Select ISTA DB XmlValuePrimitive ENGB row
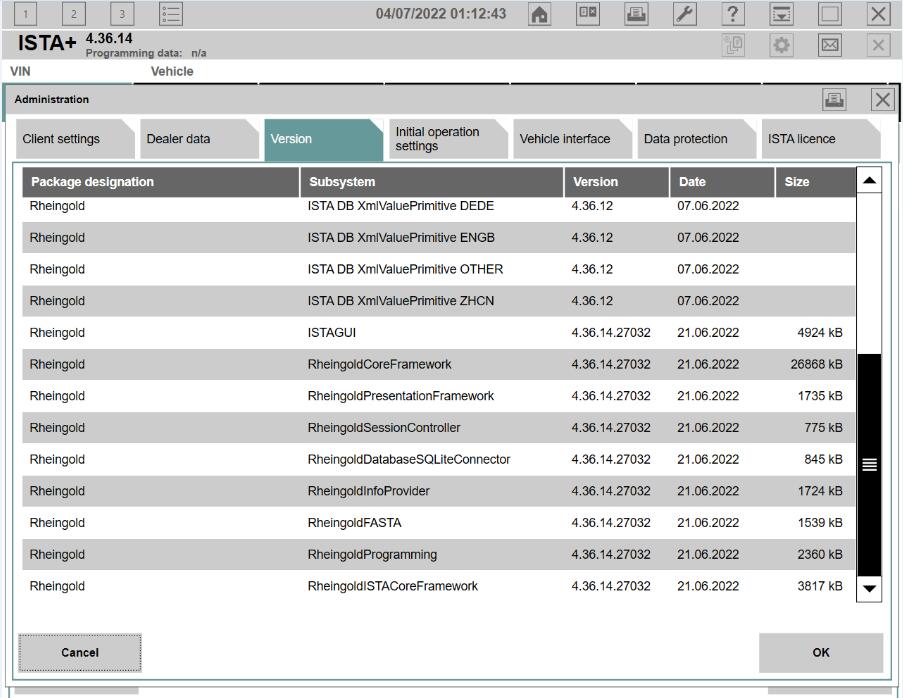This screenshot has width=903, height=698. point(439,237)
